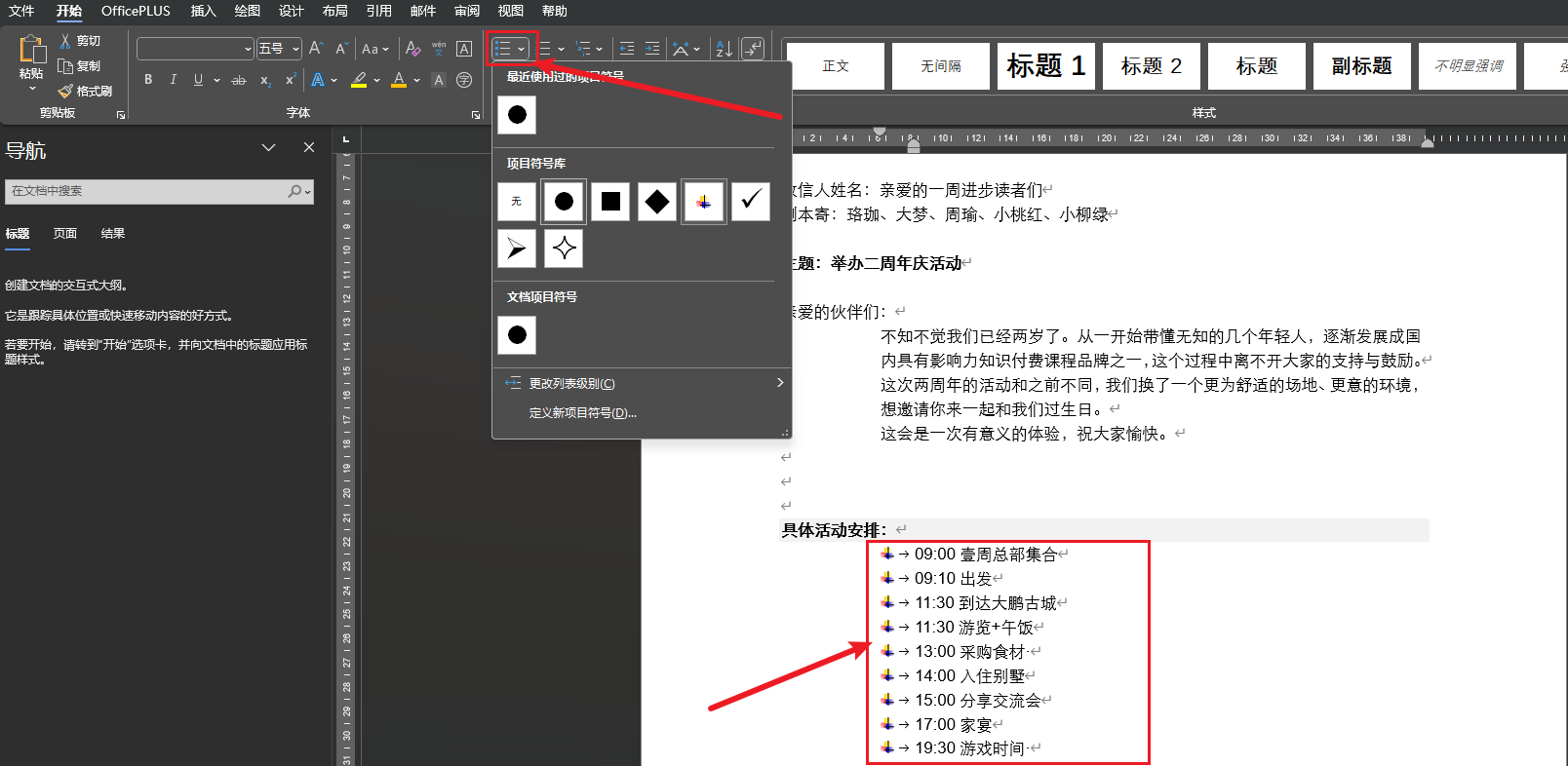1568x766 pixels.
Task: Open the 插入 (Insert) ribbon tab
Action: tap(203, 11)
